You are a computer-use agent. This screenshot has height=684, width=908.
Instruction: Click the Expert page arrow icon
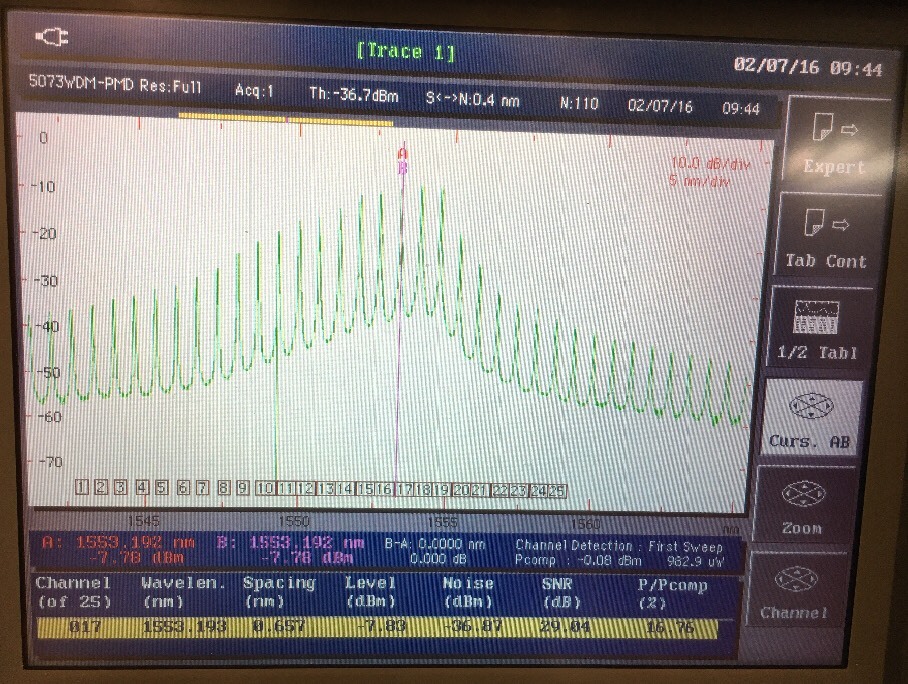coord(836,127)
